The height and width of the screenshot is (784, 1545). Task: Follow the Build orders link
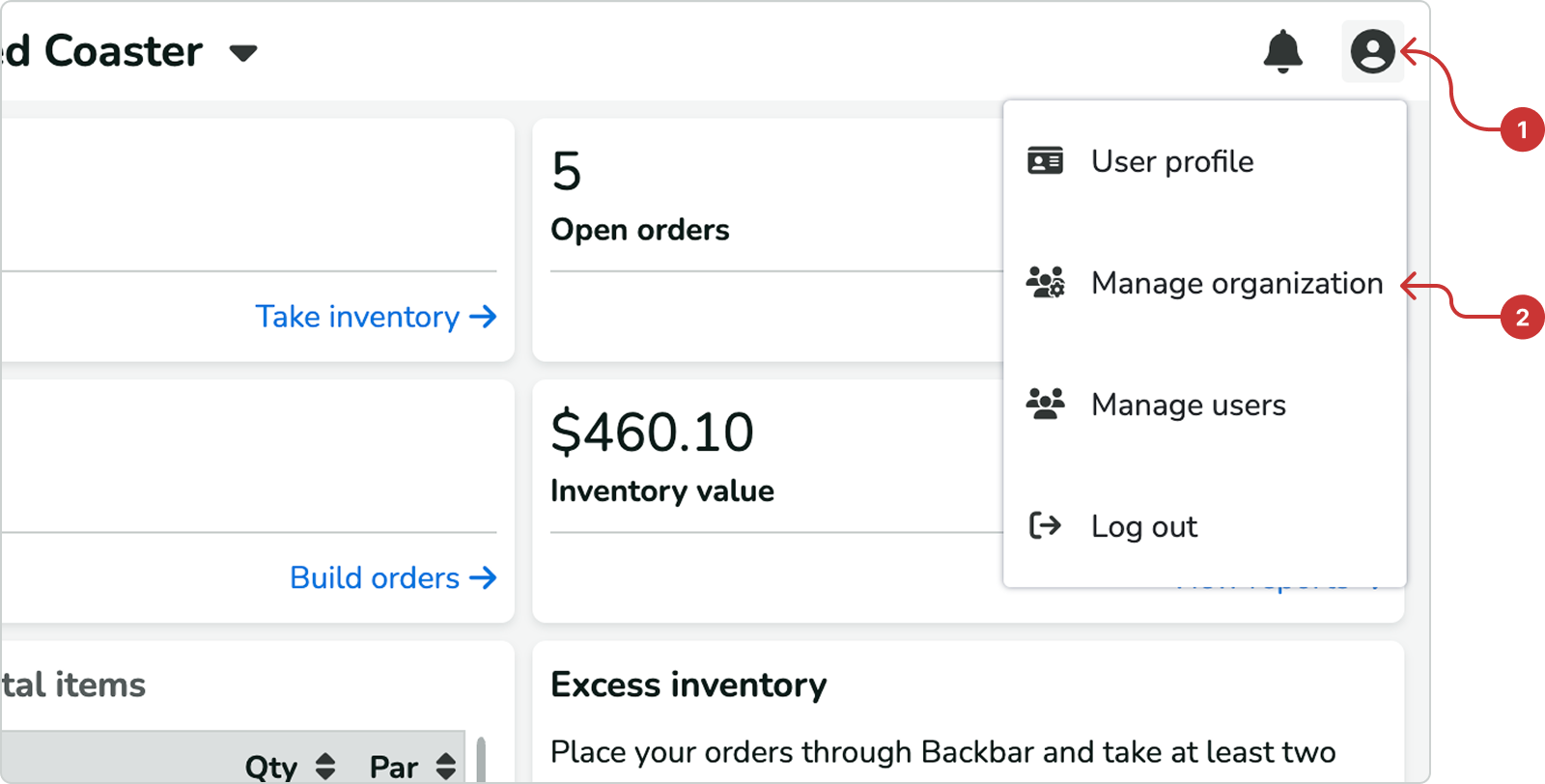click(x=393, y=577)
